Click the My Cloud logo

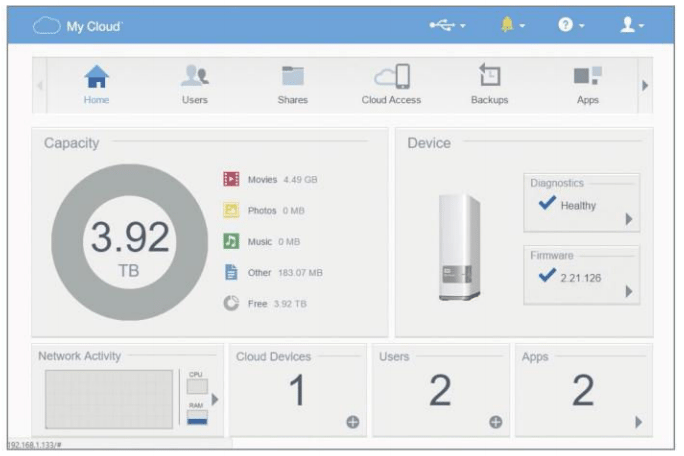(78, 26)
